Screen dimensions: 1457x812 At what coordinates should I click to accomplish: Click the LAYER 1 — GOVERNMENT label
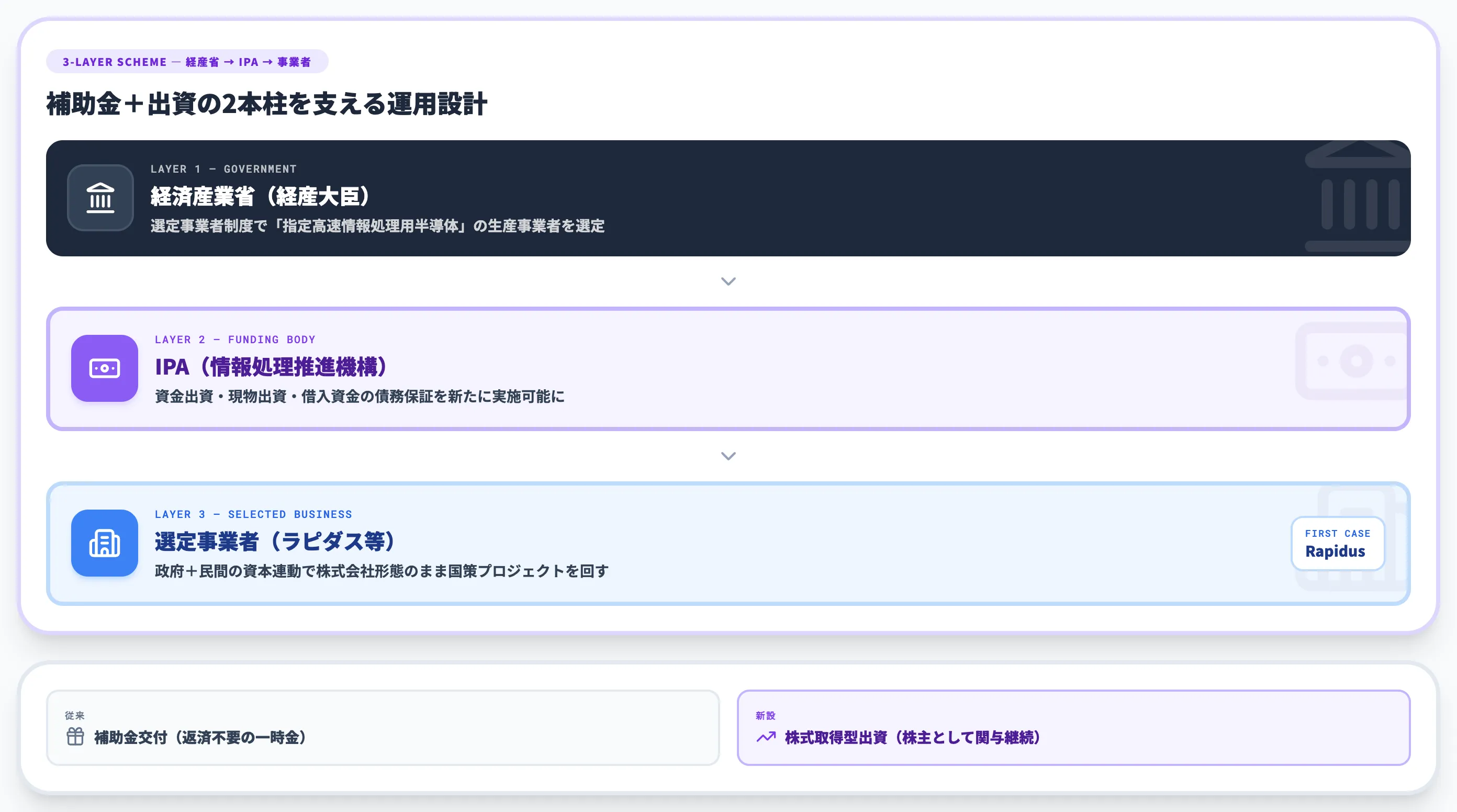coord(223,169)
